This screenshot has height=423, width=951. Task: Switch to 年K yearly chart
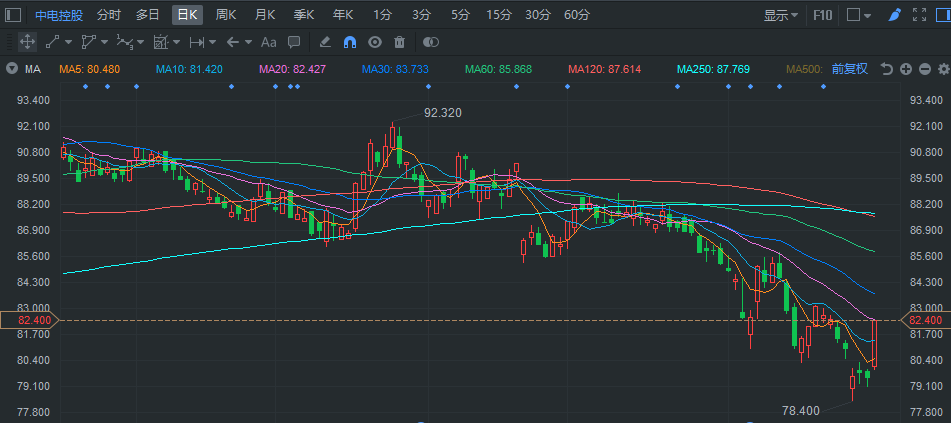pos(343,15)
